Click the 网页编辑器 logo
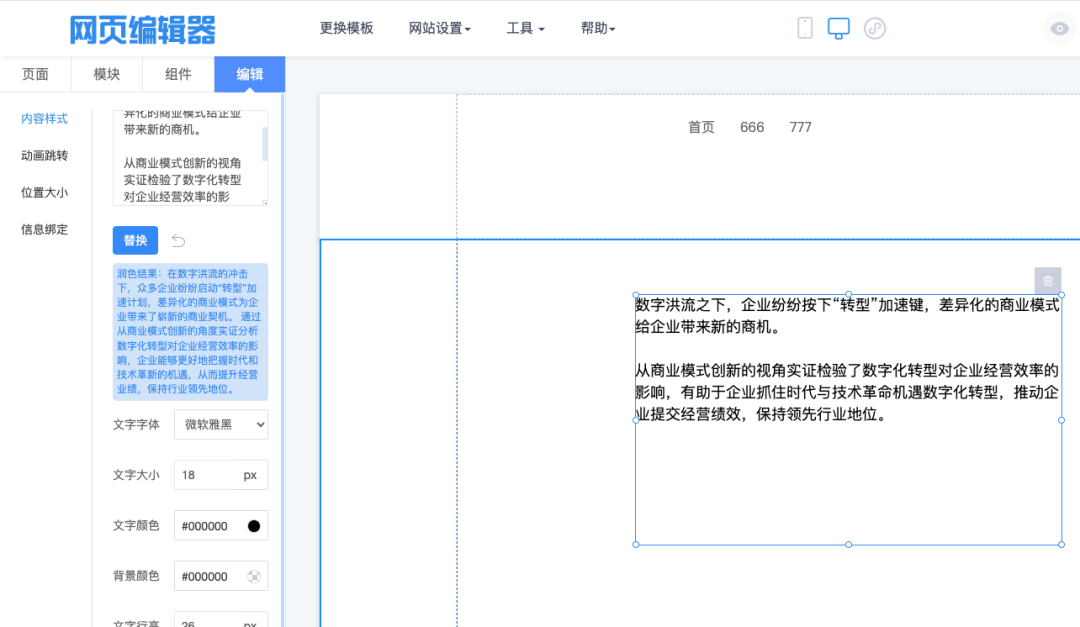 coord(142,29)
